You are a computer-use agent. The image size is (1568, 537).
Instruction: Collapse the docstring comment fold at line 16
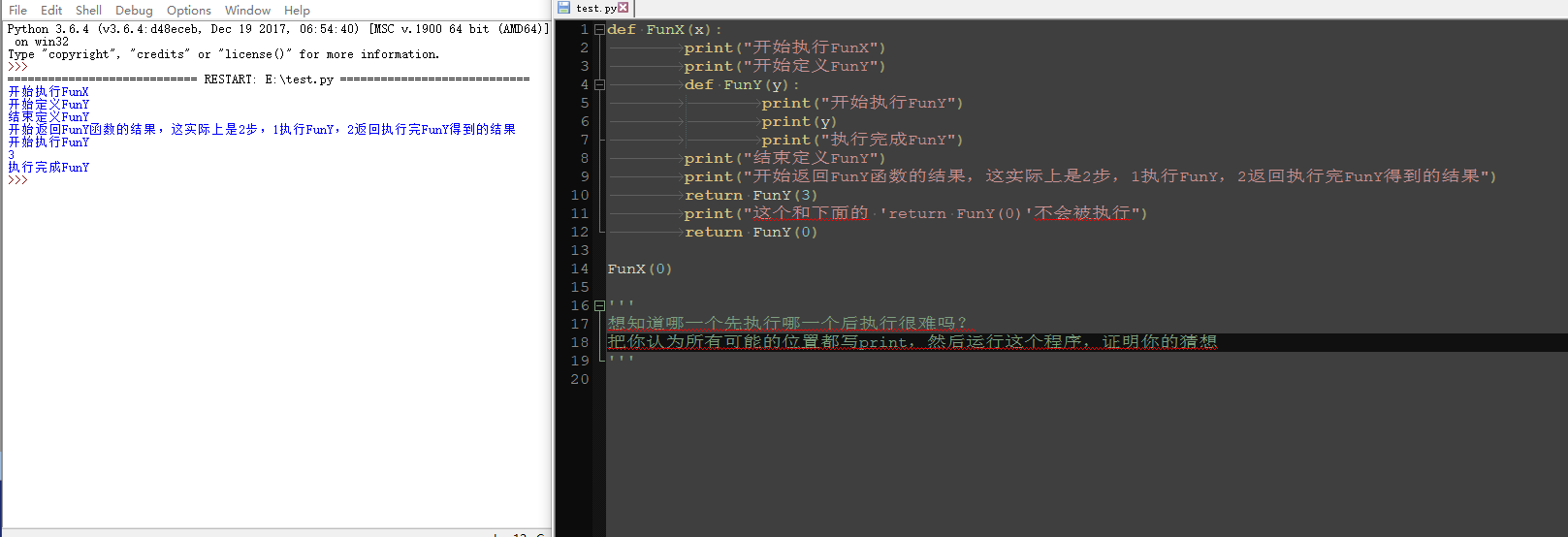(x=599, y=306)
